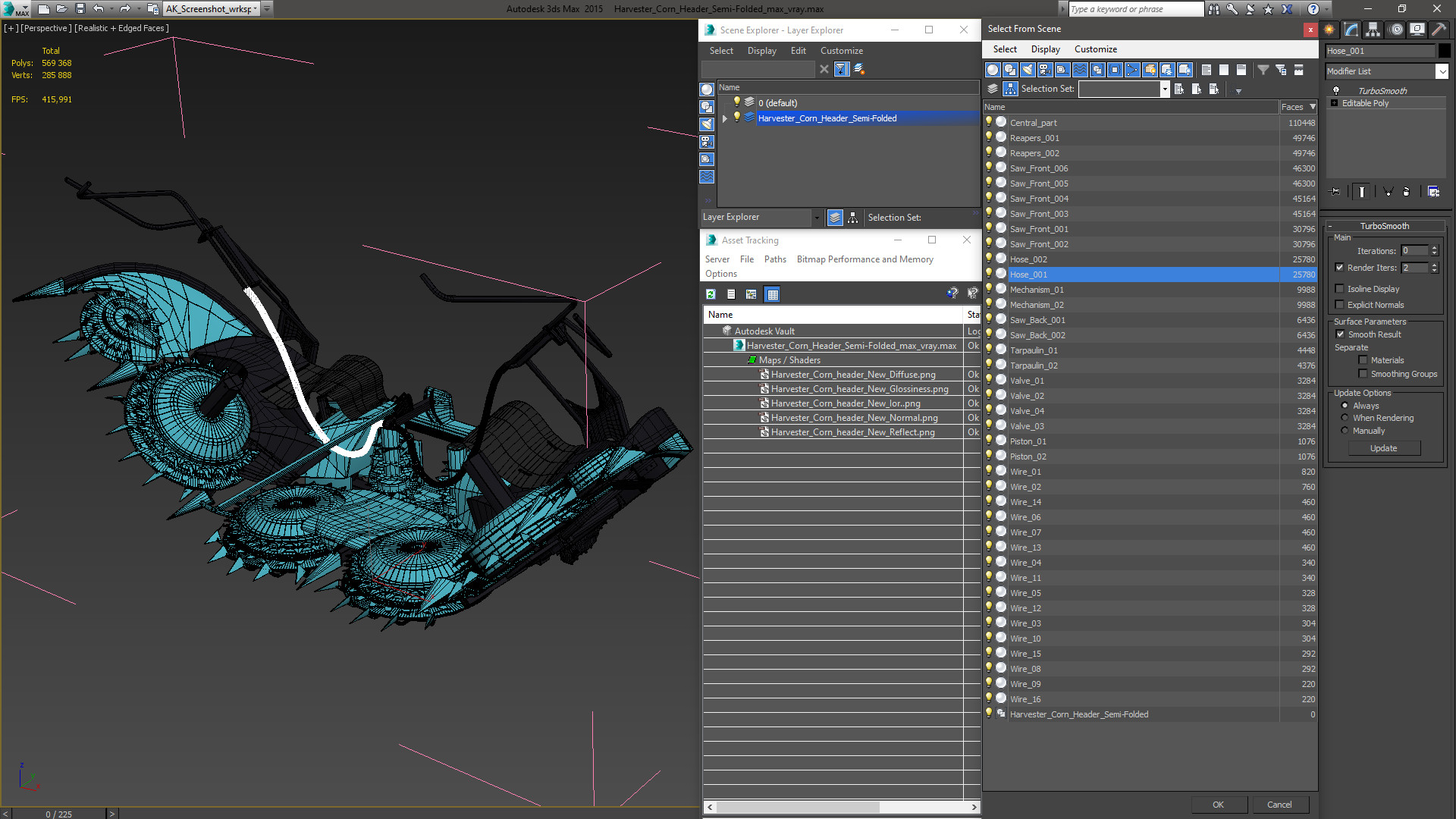The width and height of the screenshot is (1456, 819).
Task: Open Paths menu in Asset Tracking
Action: pyautogui.click(x=775, y=259)
